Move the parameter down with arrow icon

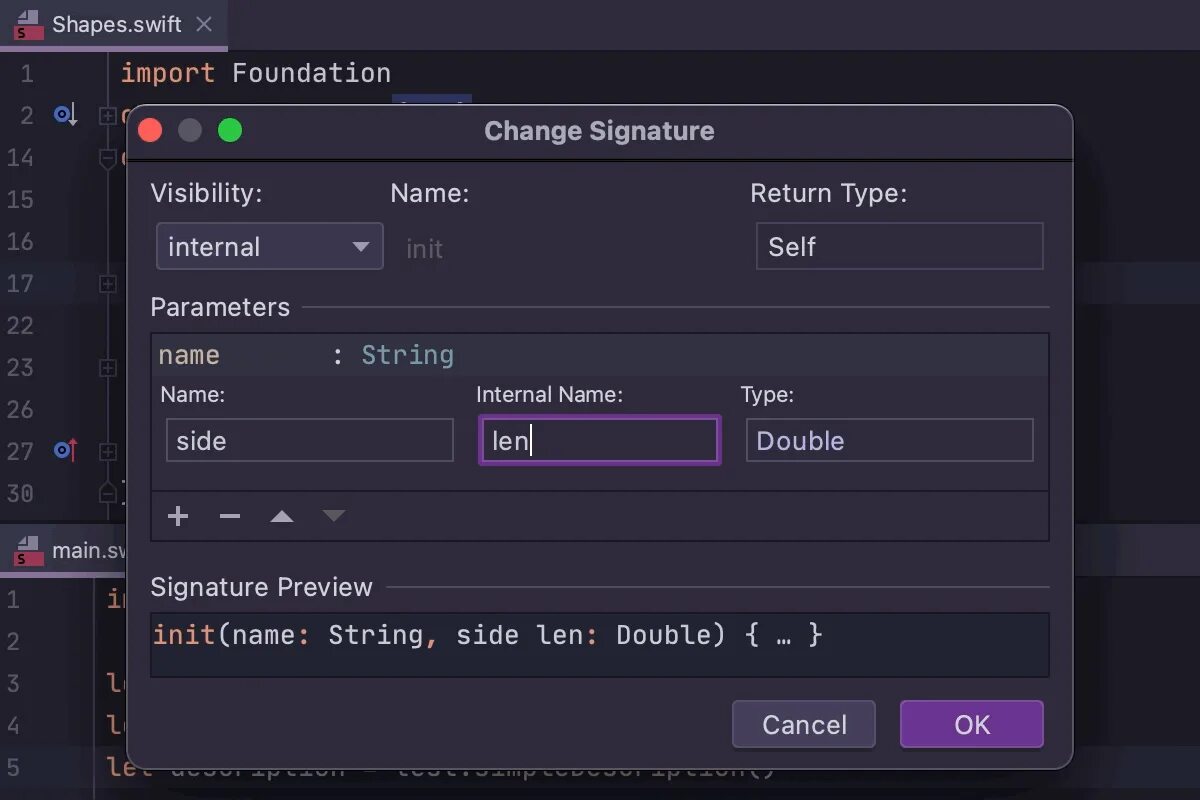click(334, 516)
